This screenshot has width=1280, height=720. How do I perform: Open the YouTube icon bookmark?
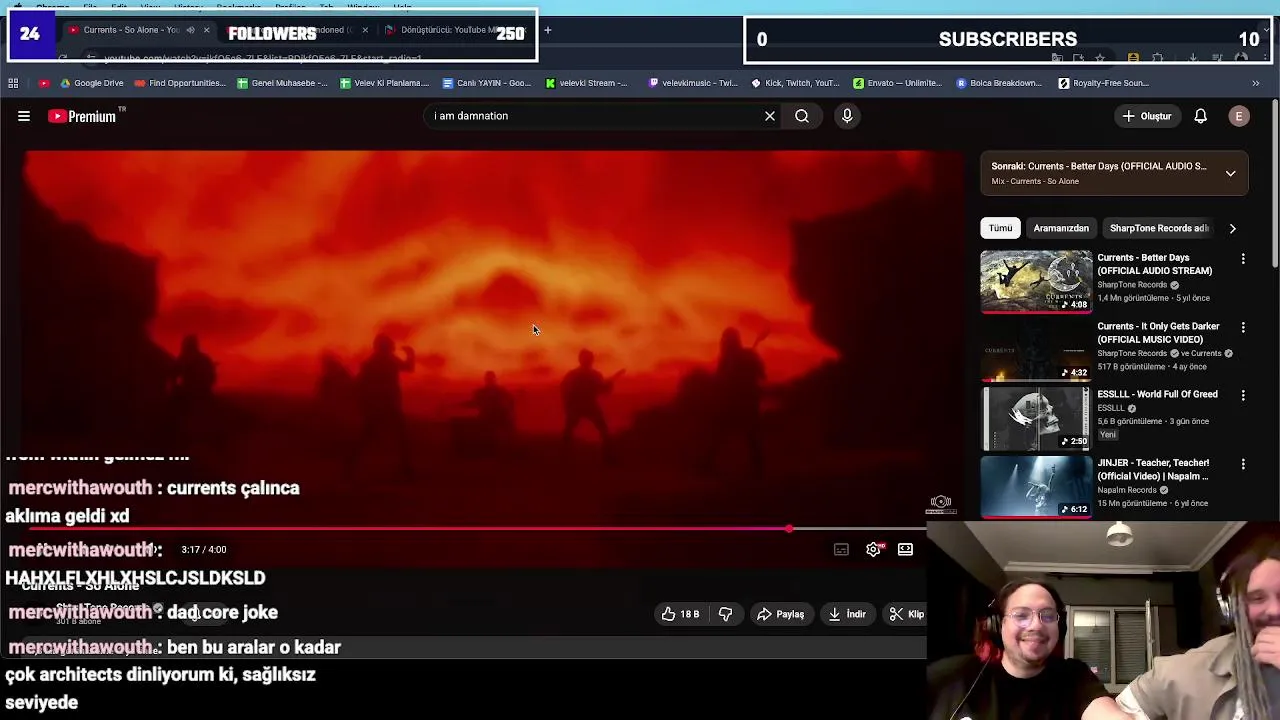(x=44, y=83)
